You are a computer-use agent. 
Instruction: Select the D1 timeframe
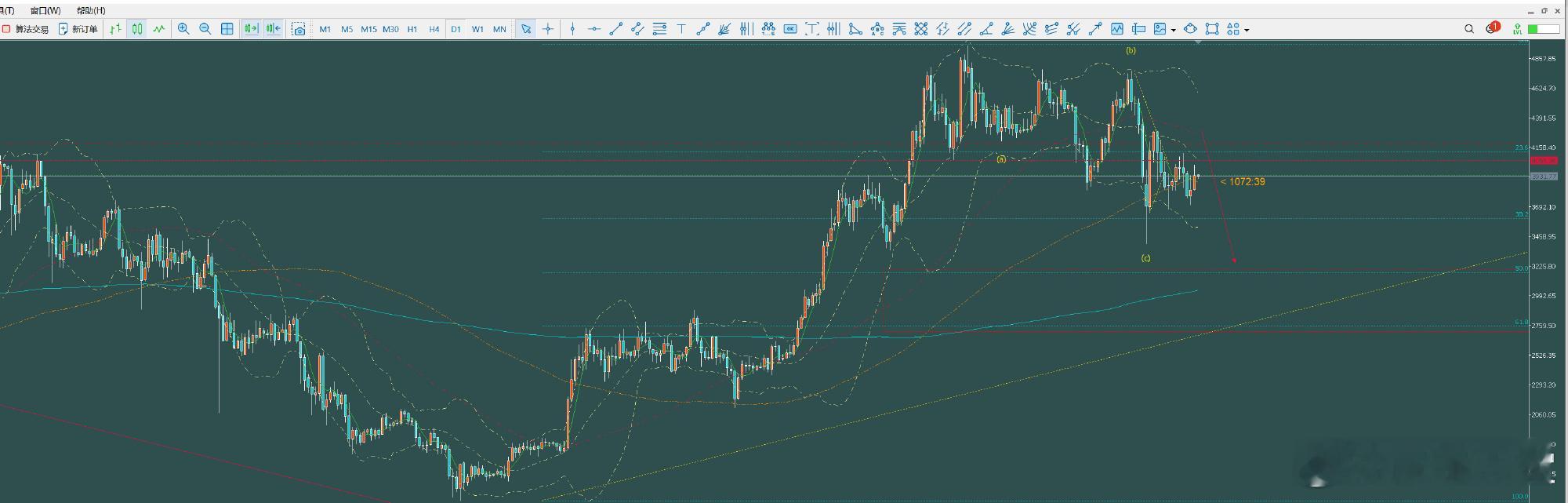pos(456,29)
